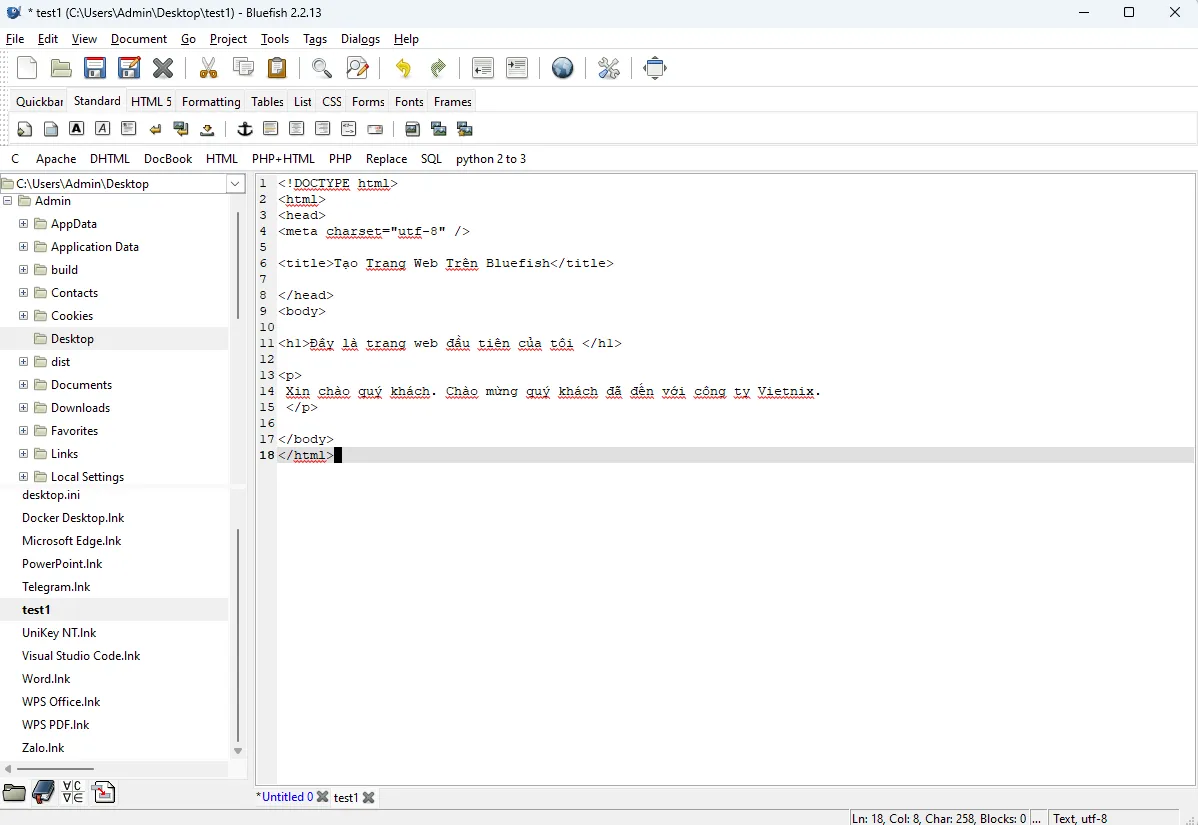Open the Tags menu
Viewport: 1198px width, 825px height.
pyautogui.click(x=314, y=39)
